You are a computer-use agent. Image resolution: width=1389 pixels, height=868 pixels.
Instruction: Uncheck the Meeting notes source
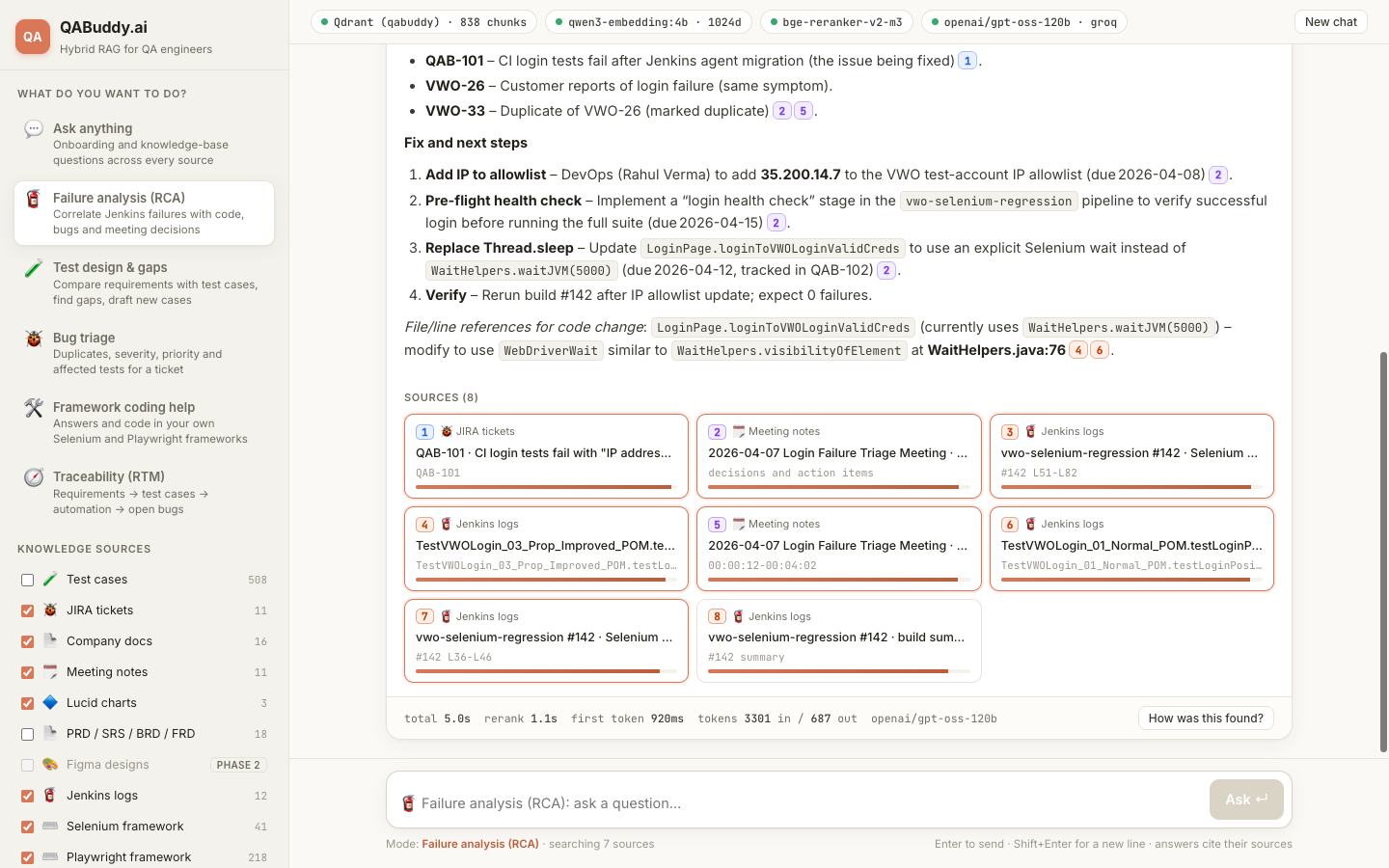pos(27,672)
